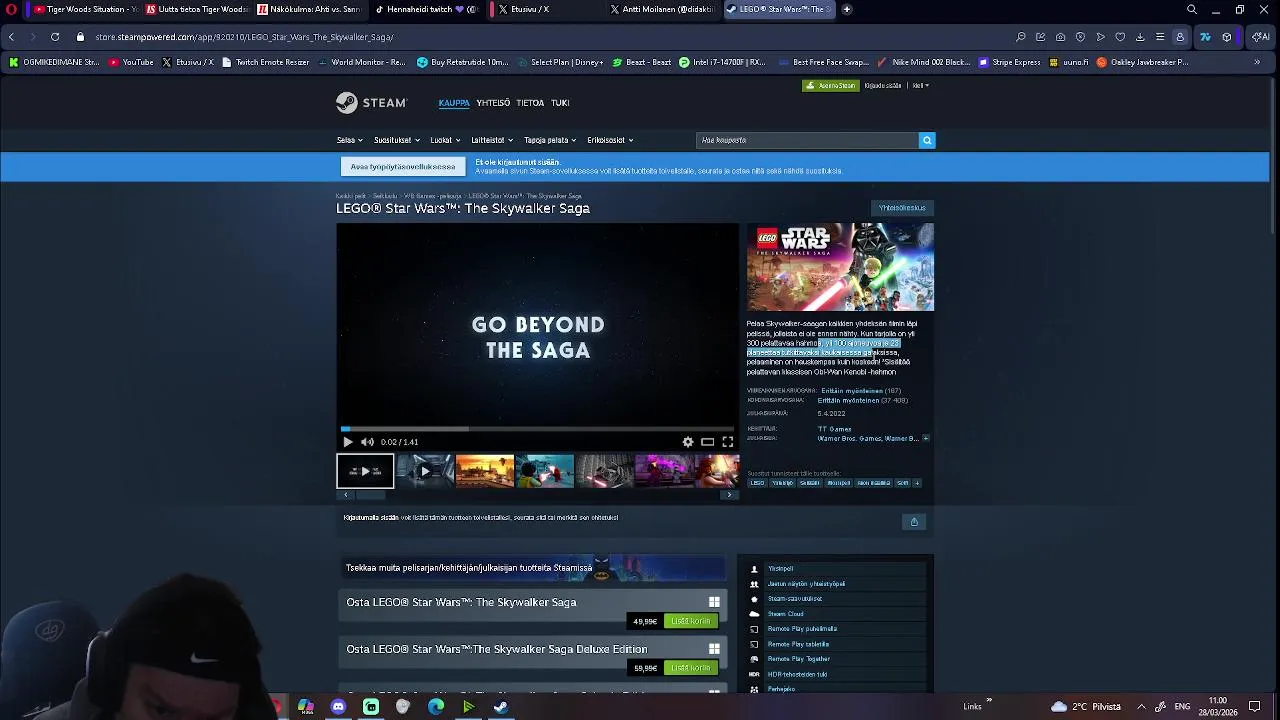Open the Suositukset dropdown menu

[x=396, y=140]
